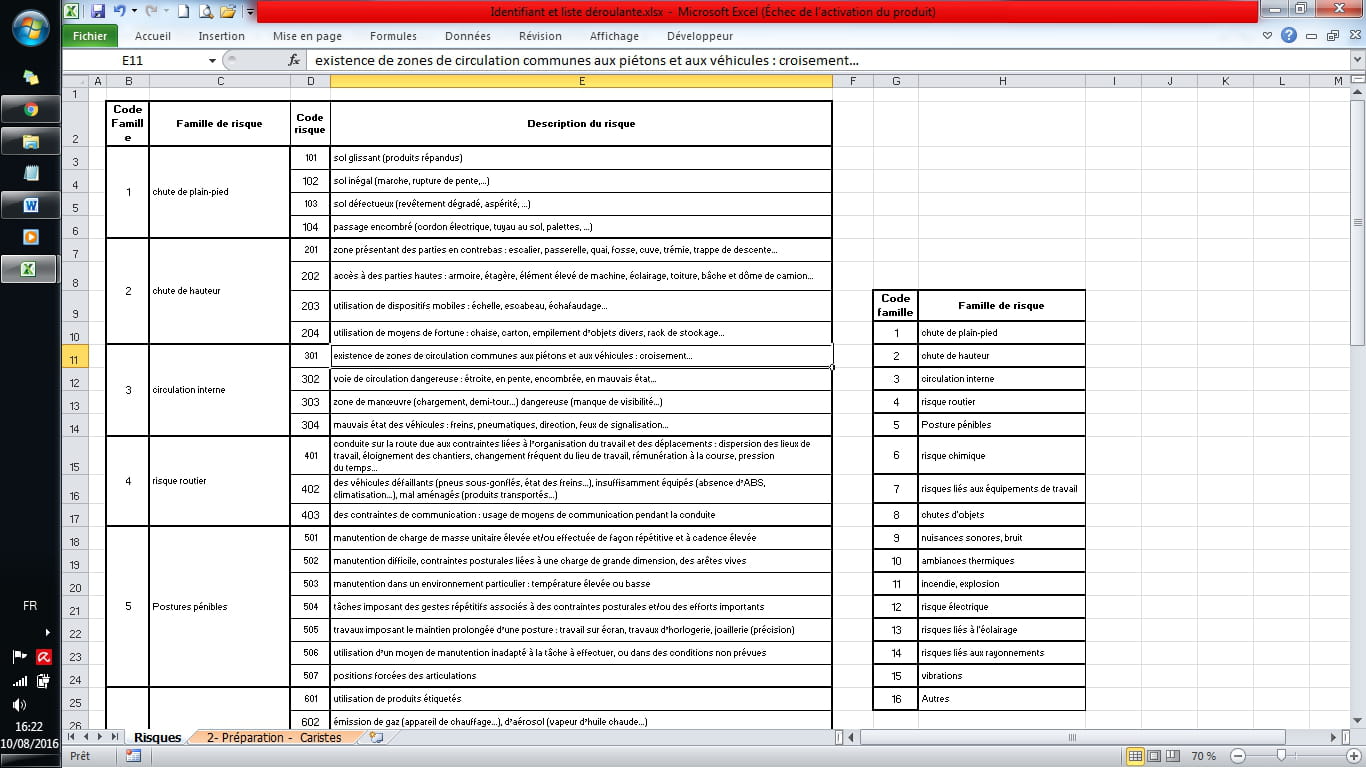The height and width of the screenshot is (768, 1366).
Task: Click the 'Description du risque' header cell
Action: tap(581, 124)
